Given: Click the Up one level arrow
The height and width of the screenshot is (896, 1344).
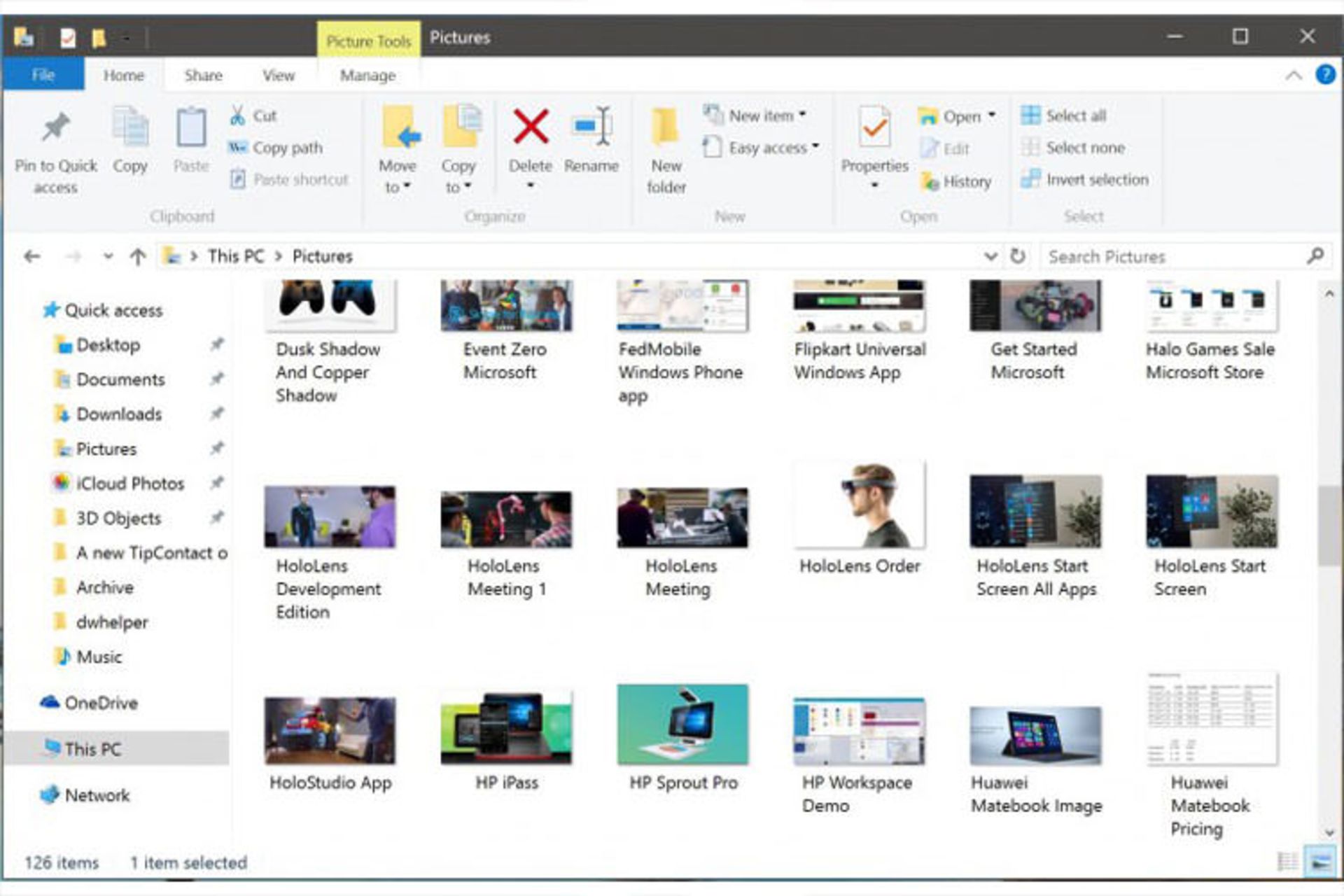Looking at the screenshot, I should pos(138,257).
